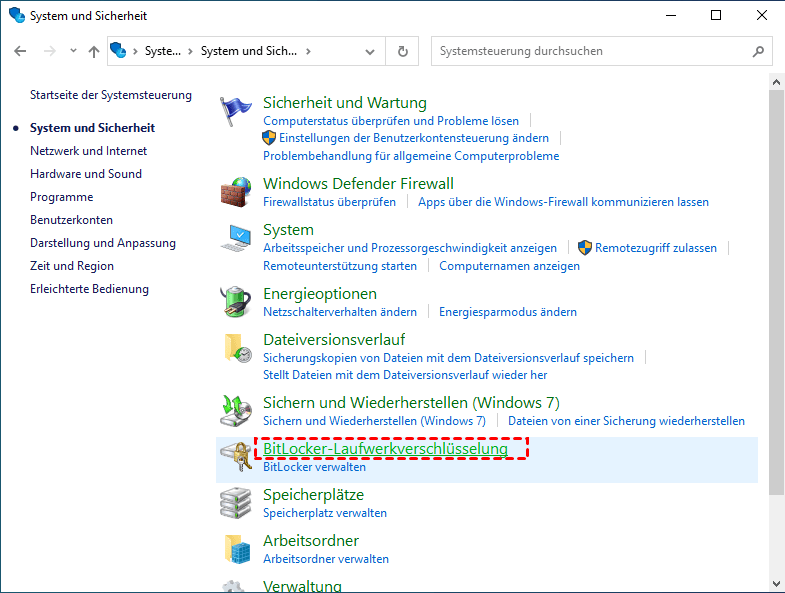Click Firewallstatus überprüfen link
Screen dimensions: 785x593
[x=329, y=202]
